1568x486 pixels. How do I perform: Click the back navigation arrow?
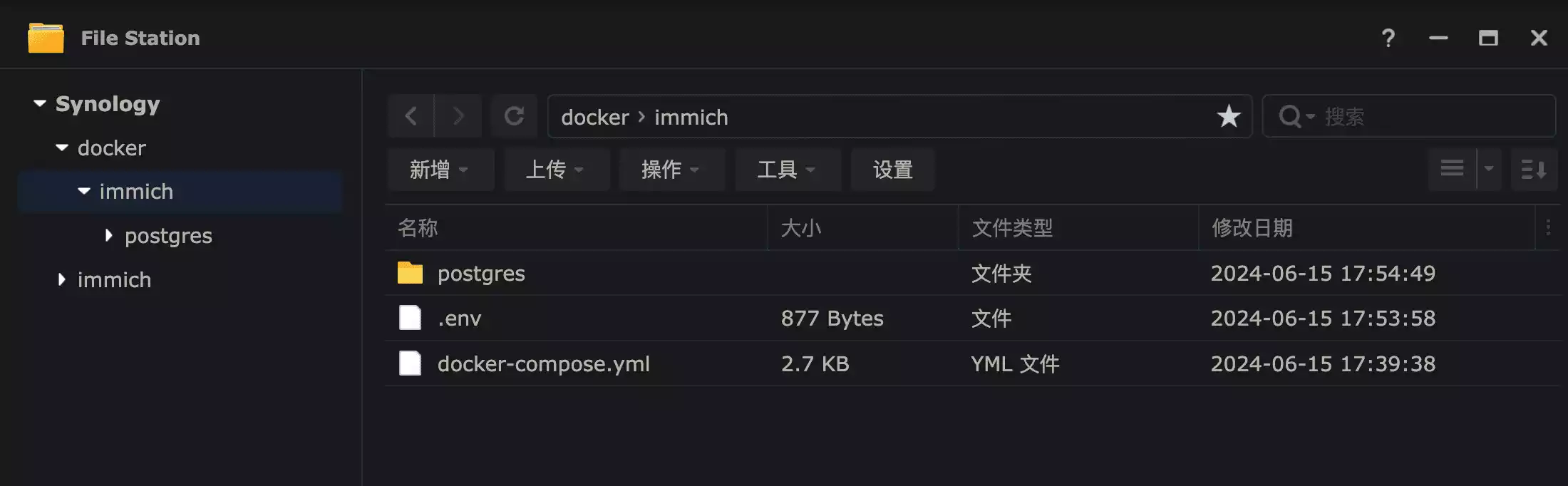tap(411, 116)
